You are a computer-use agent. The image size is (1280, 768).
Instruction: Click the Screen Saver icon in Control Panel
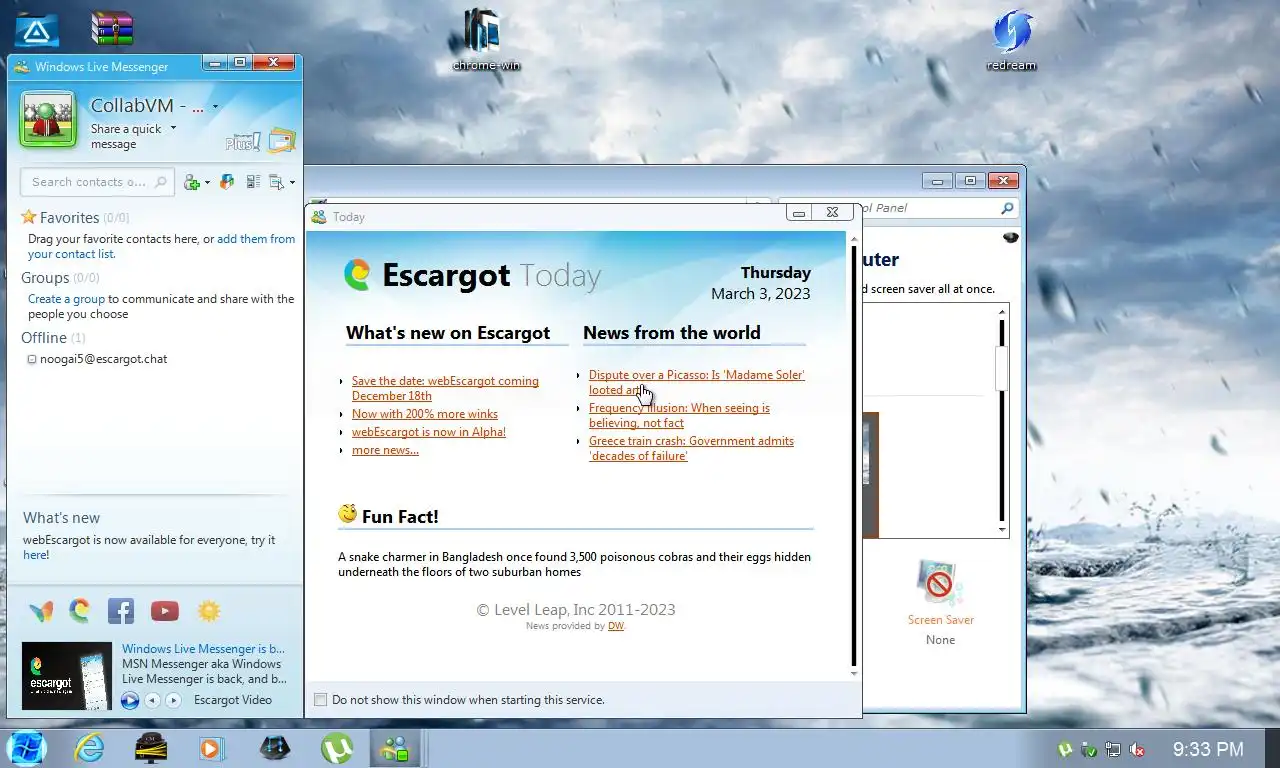pyautogui.click(x=939, y=583)
